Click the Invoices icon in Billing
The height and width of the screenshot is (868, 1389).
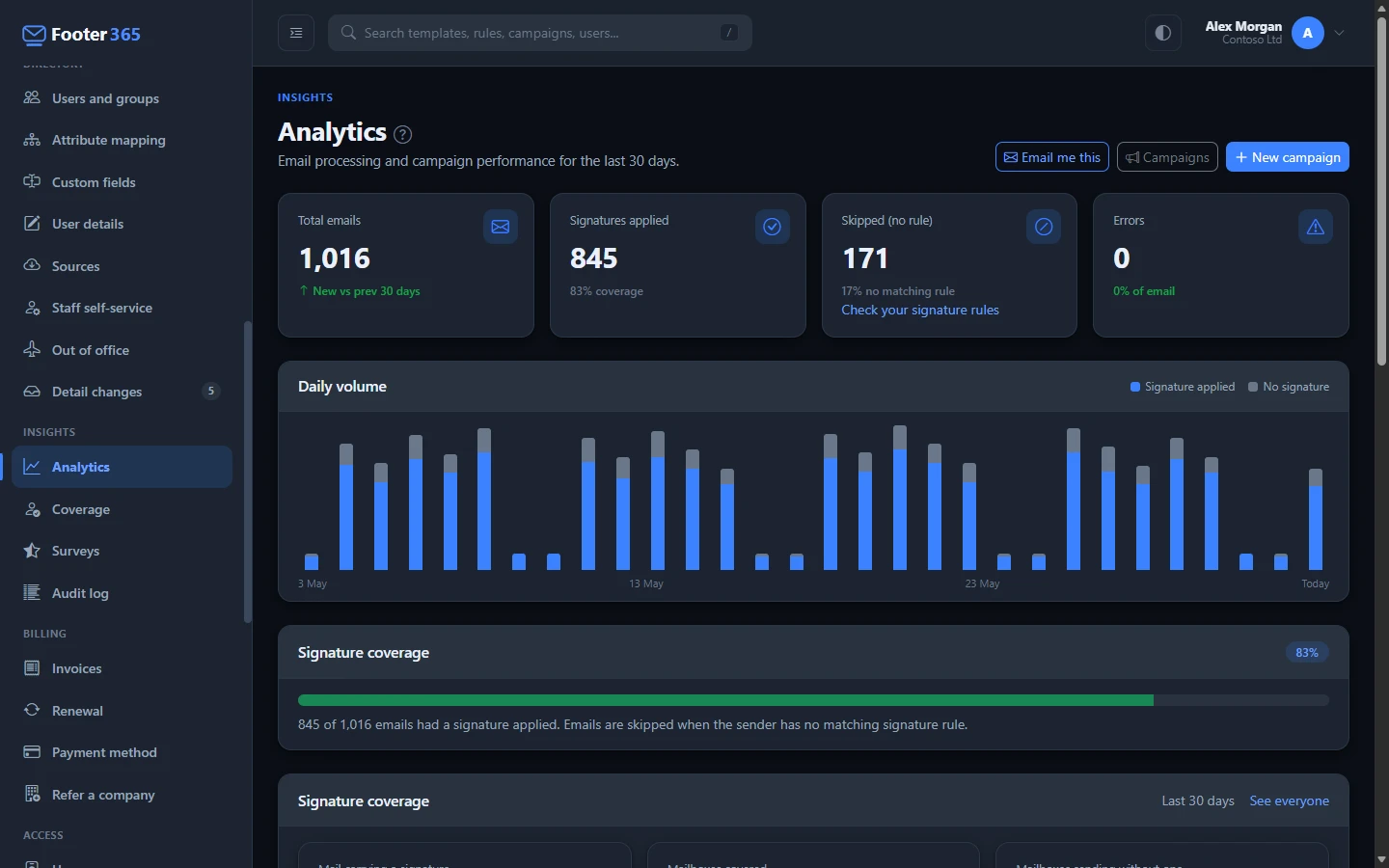point(32,668)
